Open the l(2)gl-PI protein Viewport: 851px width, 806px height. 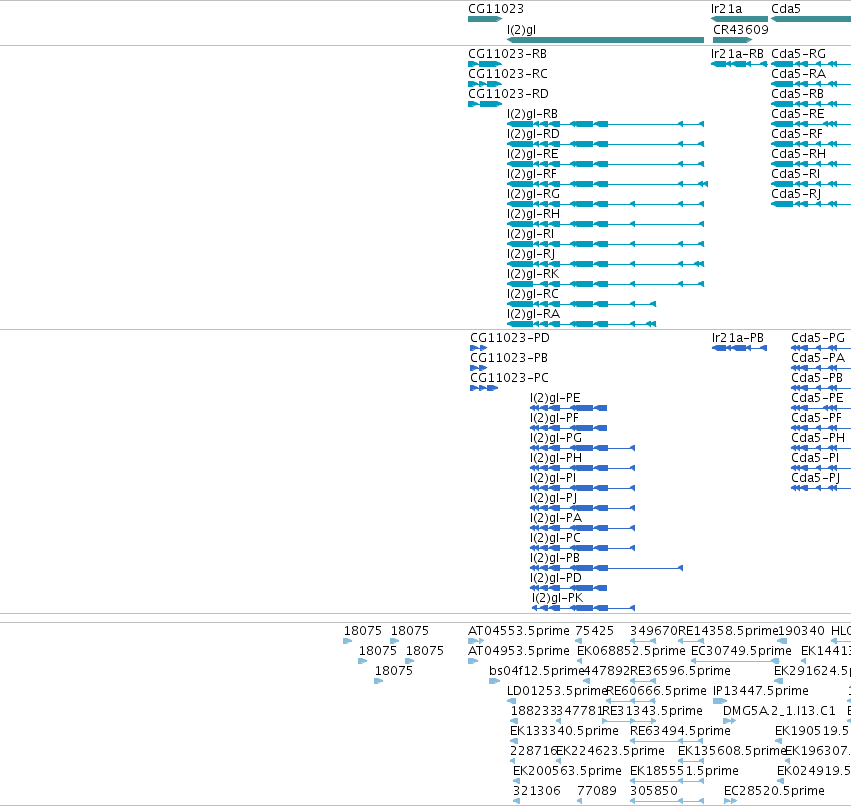[553, 479]
